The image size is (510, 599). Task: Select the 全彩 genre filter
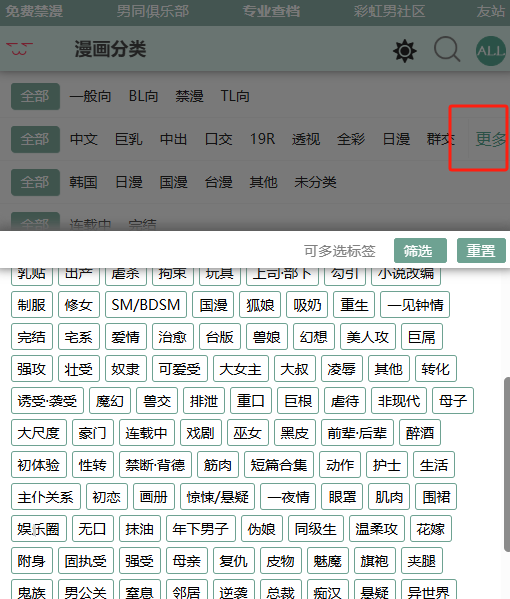[351, 139]
